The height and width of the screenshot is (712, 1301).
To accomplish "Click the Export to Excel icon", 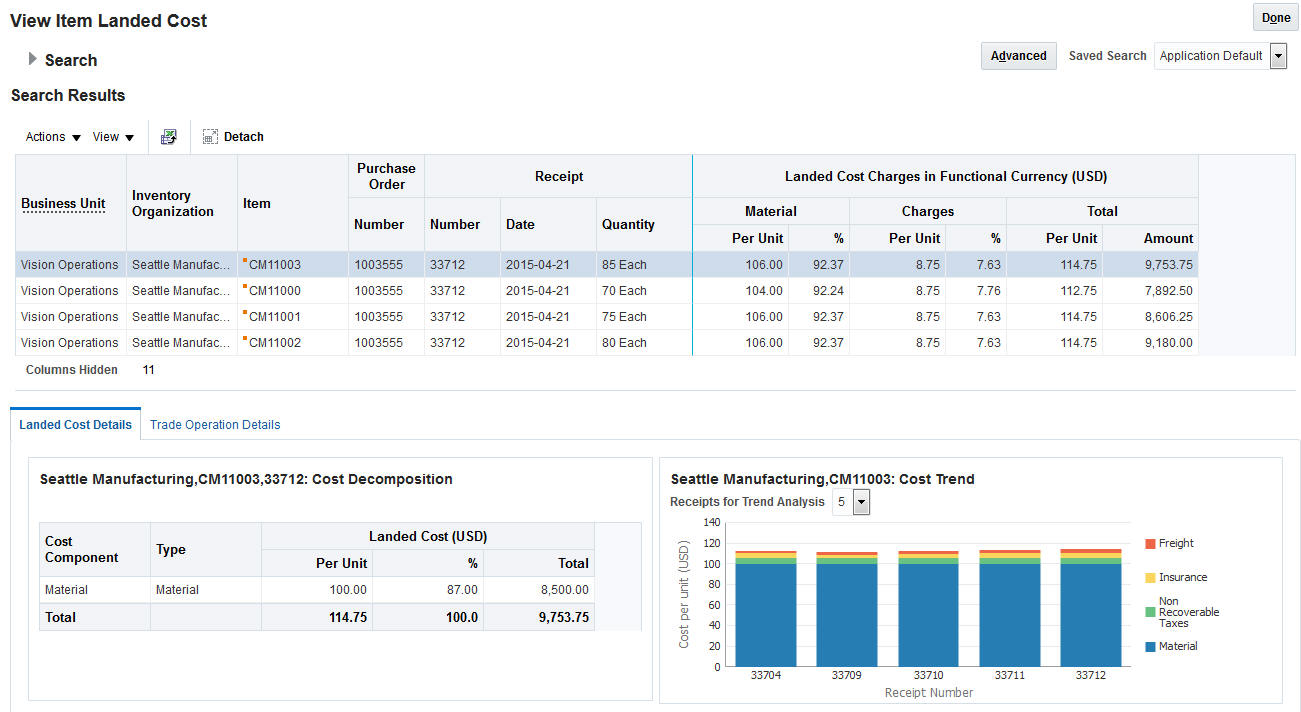I will coord(169,137).
